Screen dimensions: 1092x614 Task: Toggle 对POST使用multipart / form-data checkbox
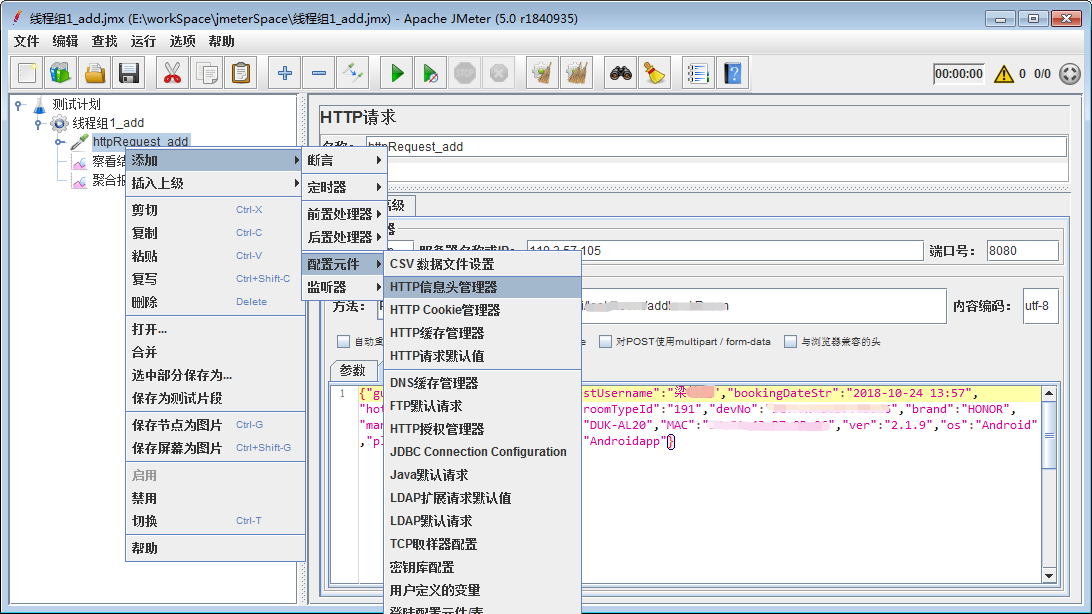[x=605, y=342]
